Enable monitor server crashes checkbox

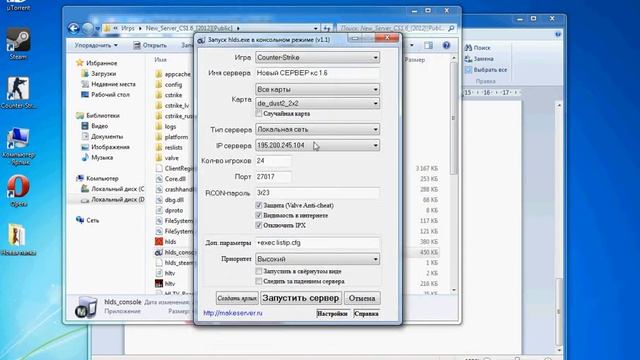pos(259,281)
